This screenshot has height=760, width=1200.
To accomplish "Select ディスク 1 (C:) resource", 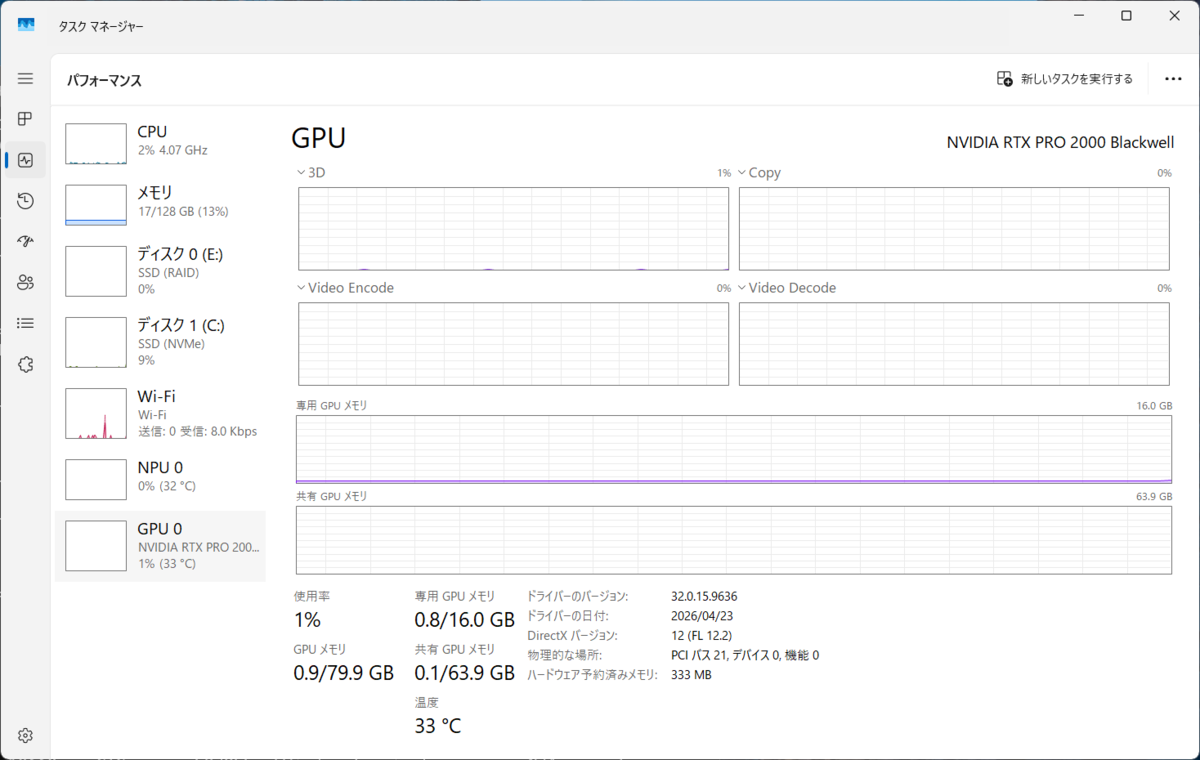I will tap(160, 341).
